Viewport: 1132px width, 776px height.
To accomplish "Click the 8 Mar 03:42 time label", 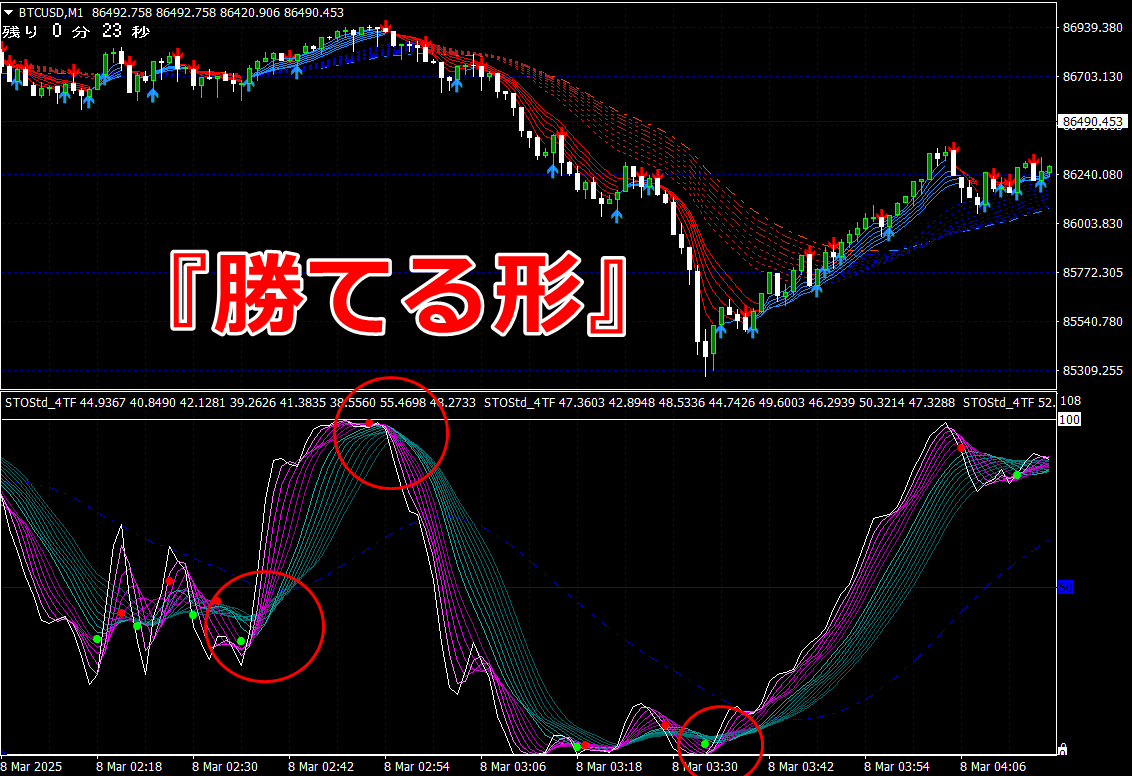I will coord(801,767).
